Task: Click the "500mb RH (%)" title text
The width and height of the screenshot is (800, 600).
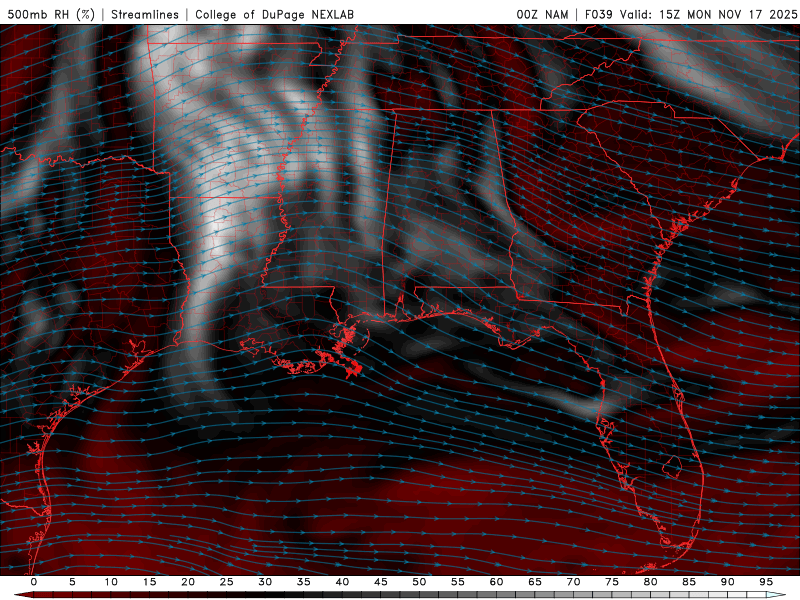Action: click(x=51, y=14)
